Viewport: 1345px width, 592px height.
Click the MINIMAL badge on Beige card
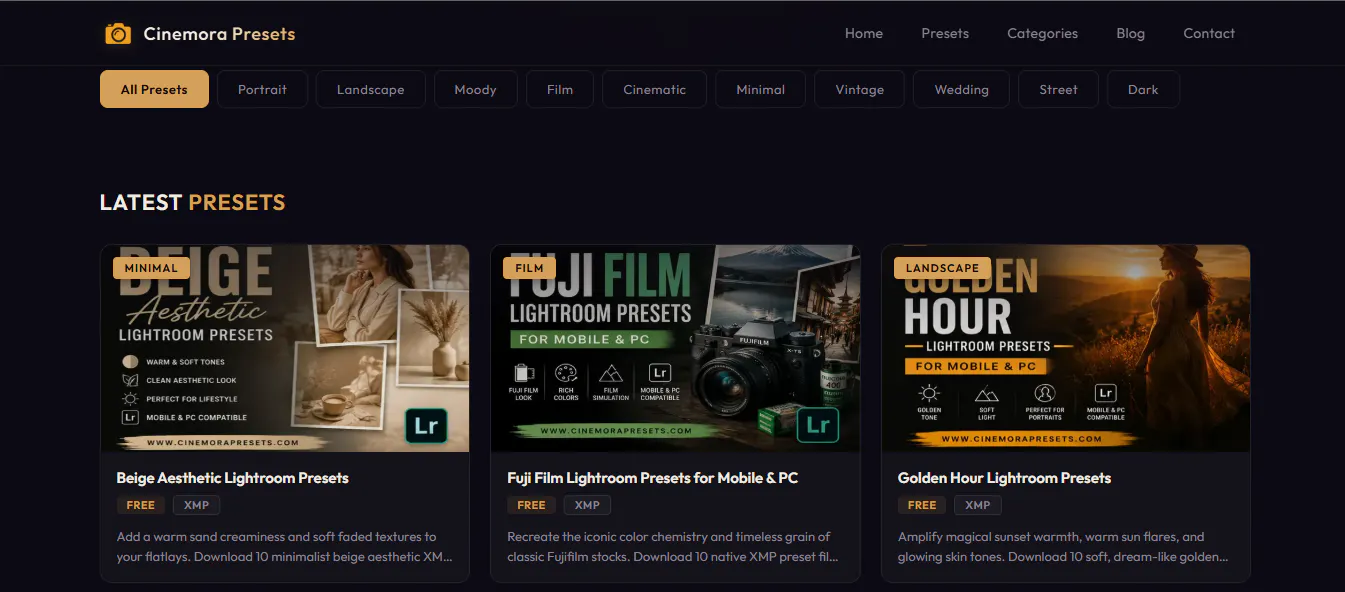tap(151, 268)
